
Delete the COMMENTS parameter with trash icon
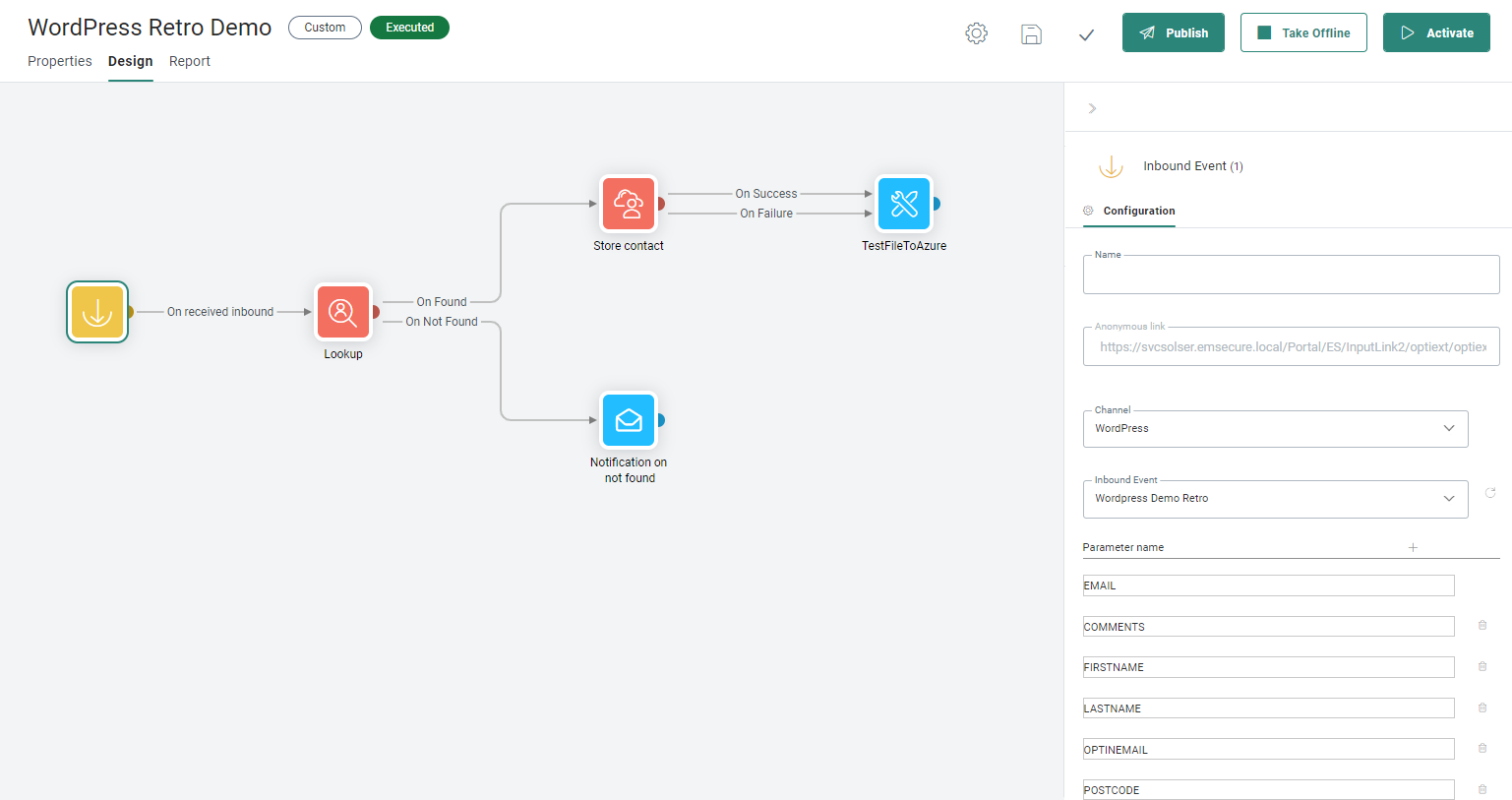pos(1482,626)
